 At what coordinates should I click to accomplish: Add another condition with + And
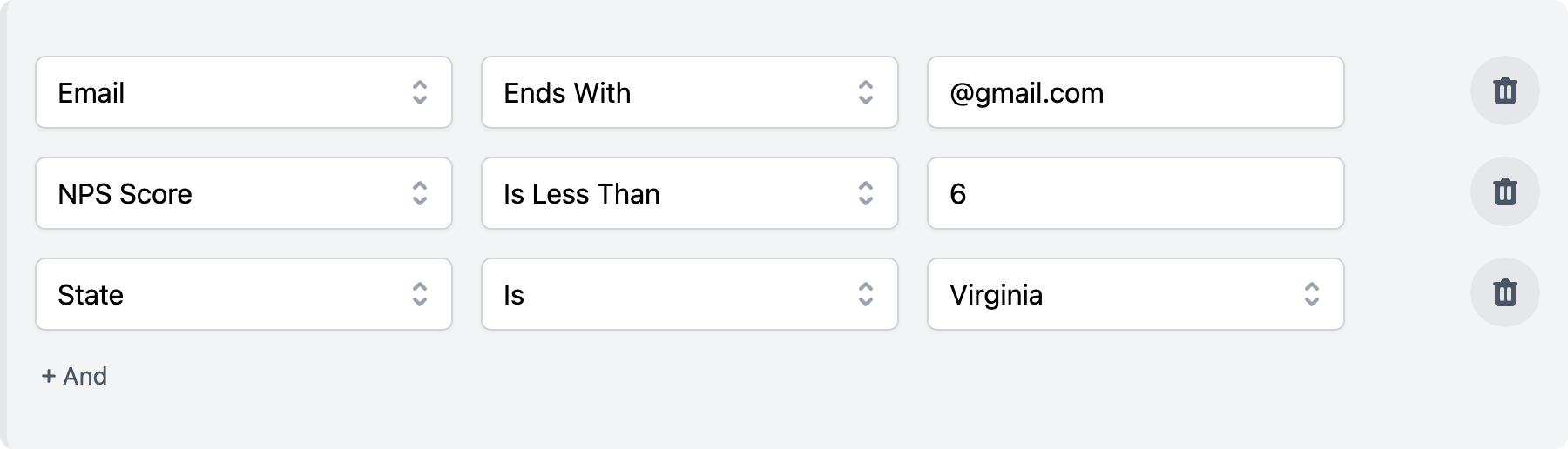[74, 376]
